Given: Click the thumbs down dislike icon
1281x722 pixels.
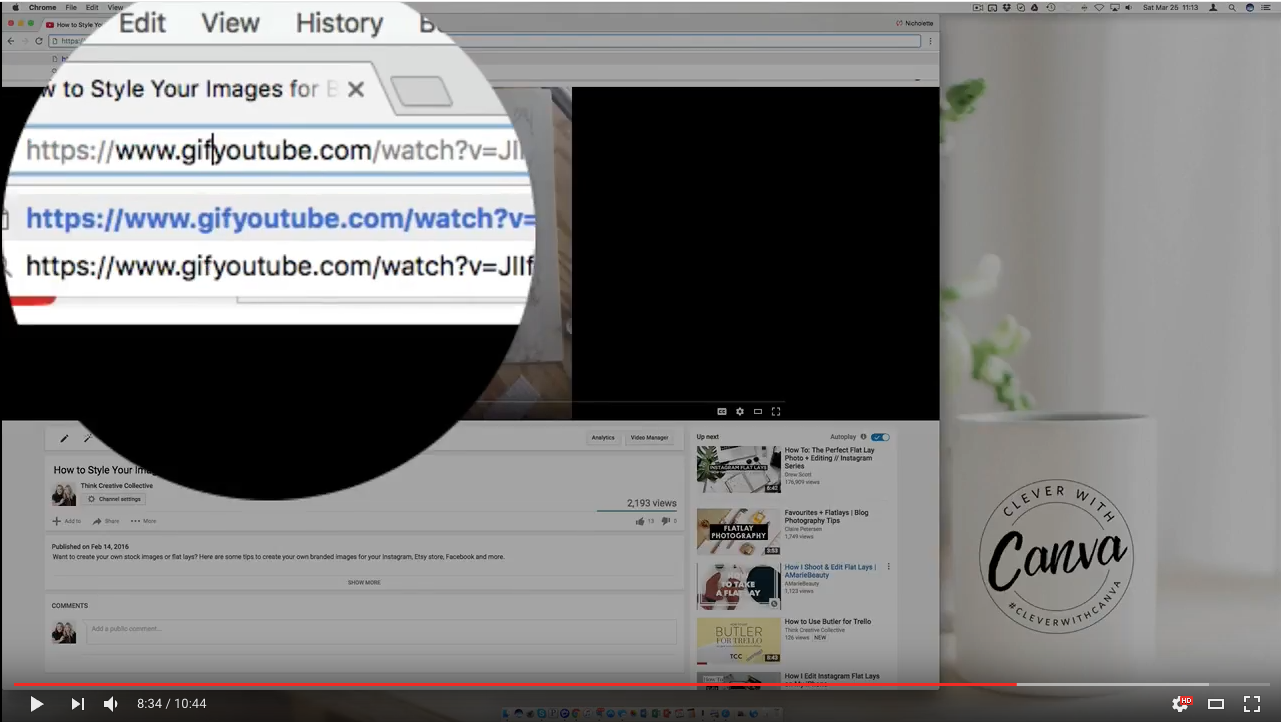Looking at the screenshot, I should (x=666, y=521).
